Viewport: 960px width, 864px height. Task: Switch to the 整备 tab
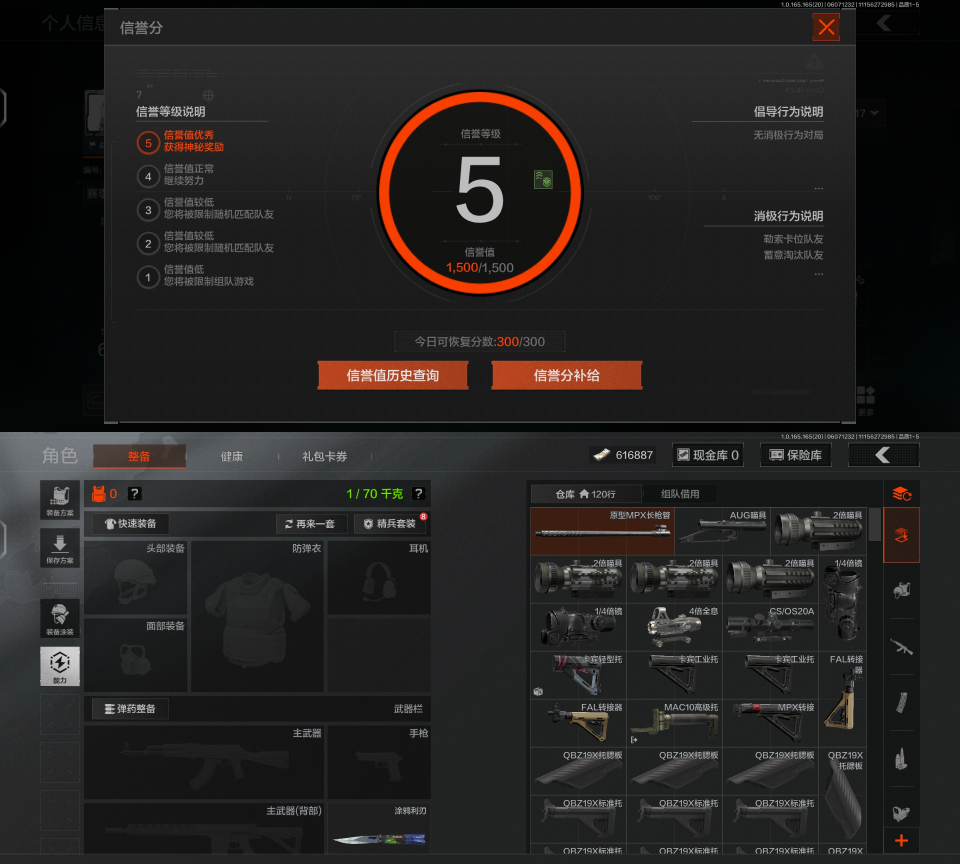click(139, 456)
